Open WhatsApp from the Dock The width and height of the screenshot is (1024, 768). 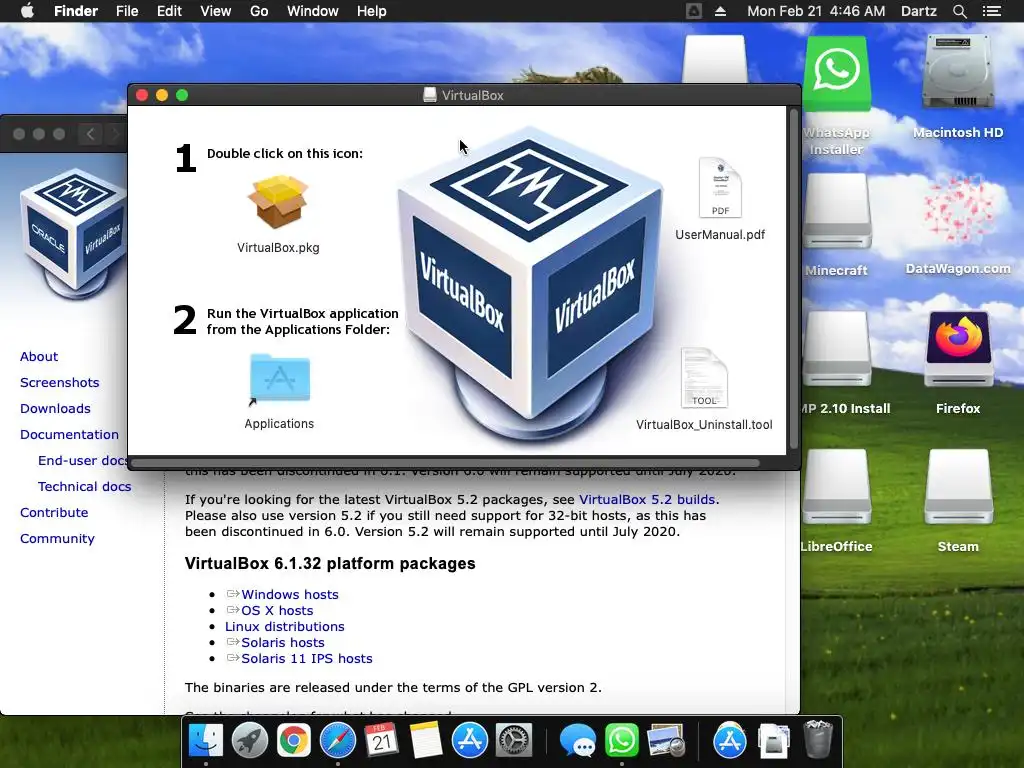(621, 741)
